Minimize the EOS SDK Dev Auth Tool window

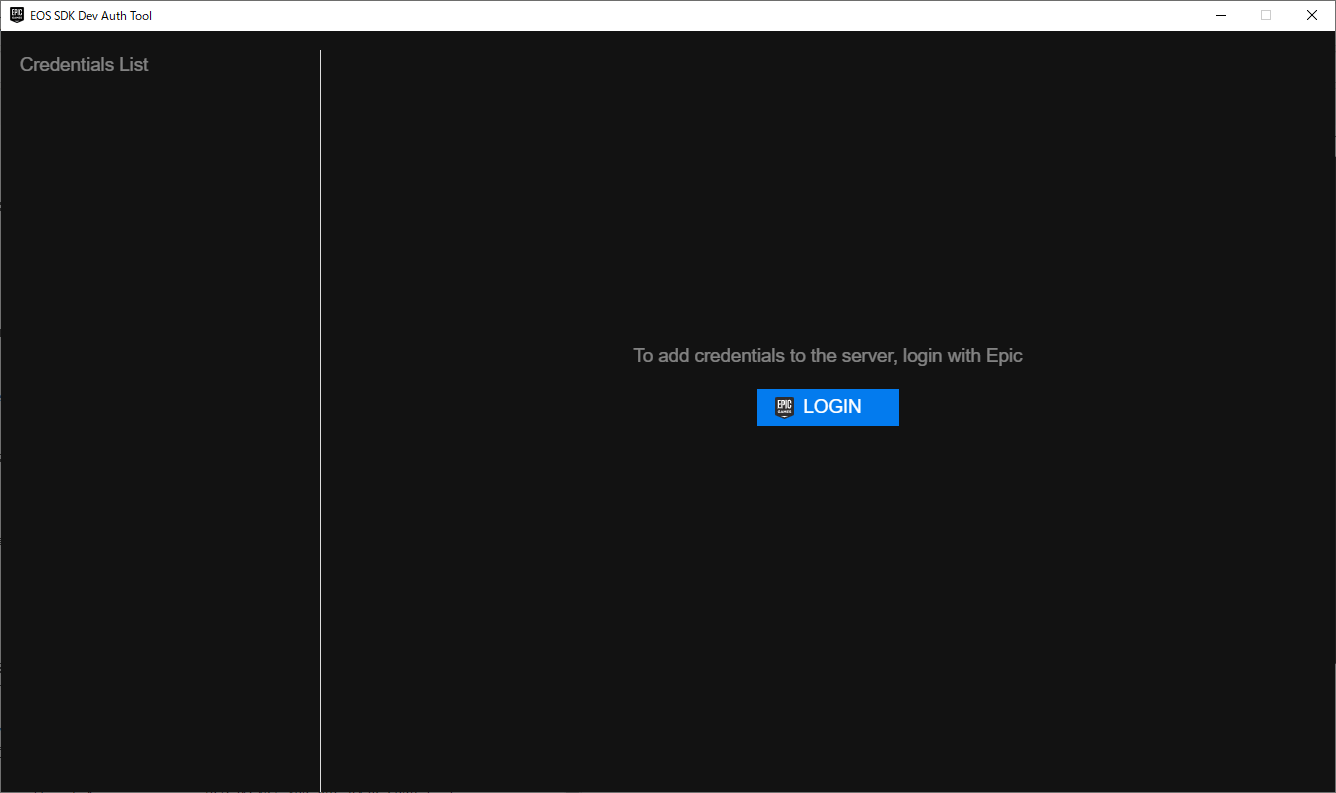1221,15
